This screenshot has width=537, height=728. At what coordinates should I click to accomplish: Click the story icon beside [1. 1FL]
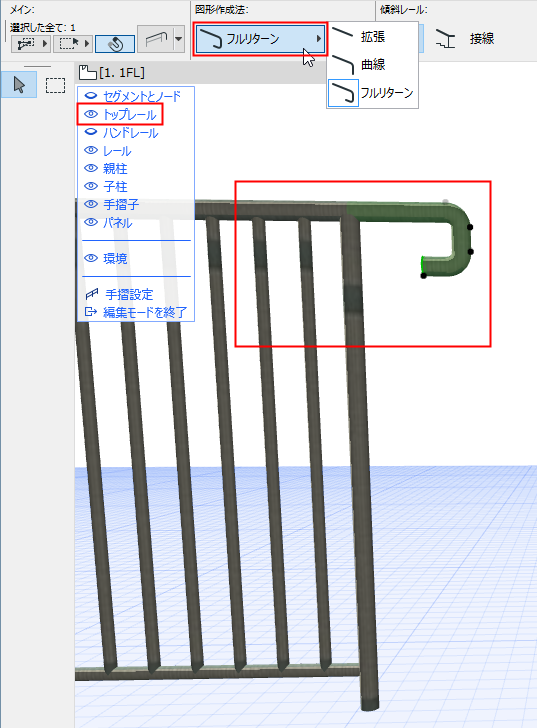[87, 72]
